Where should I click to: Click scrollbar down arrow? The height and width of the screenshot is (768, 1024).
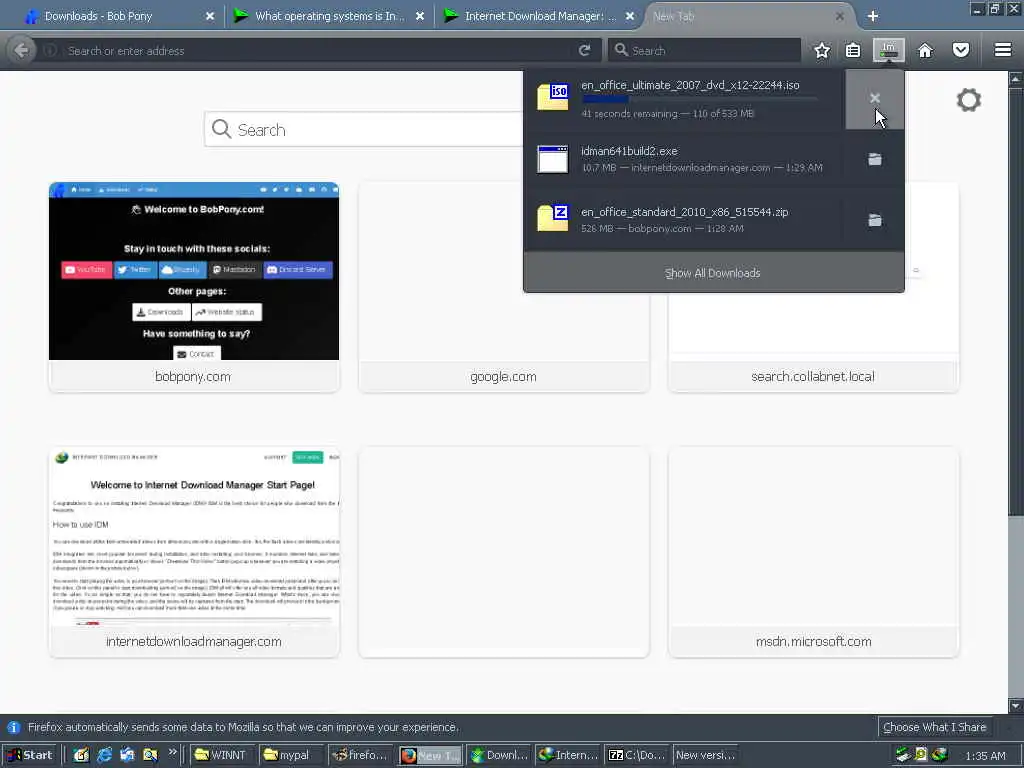point(1016,705)
